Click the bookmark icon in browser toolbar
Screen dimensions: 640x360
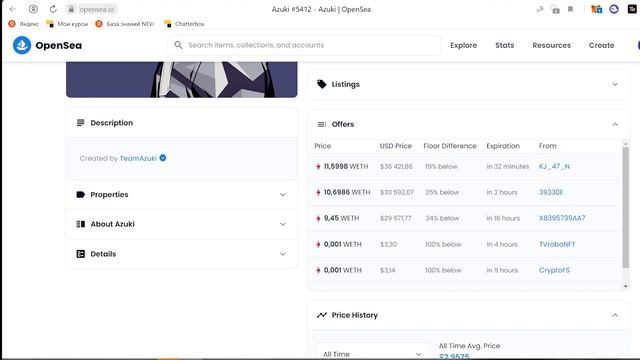click(x=570, y=9)
